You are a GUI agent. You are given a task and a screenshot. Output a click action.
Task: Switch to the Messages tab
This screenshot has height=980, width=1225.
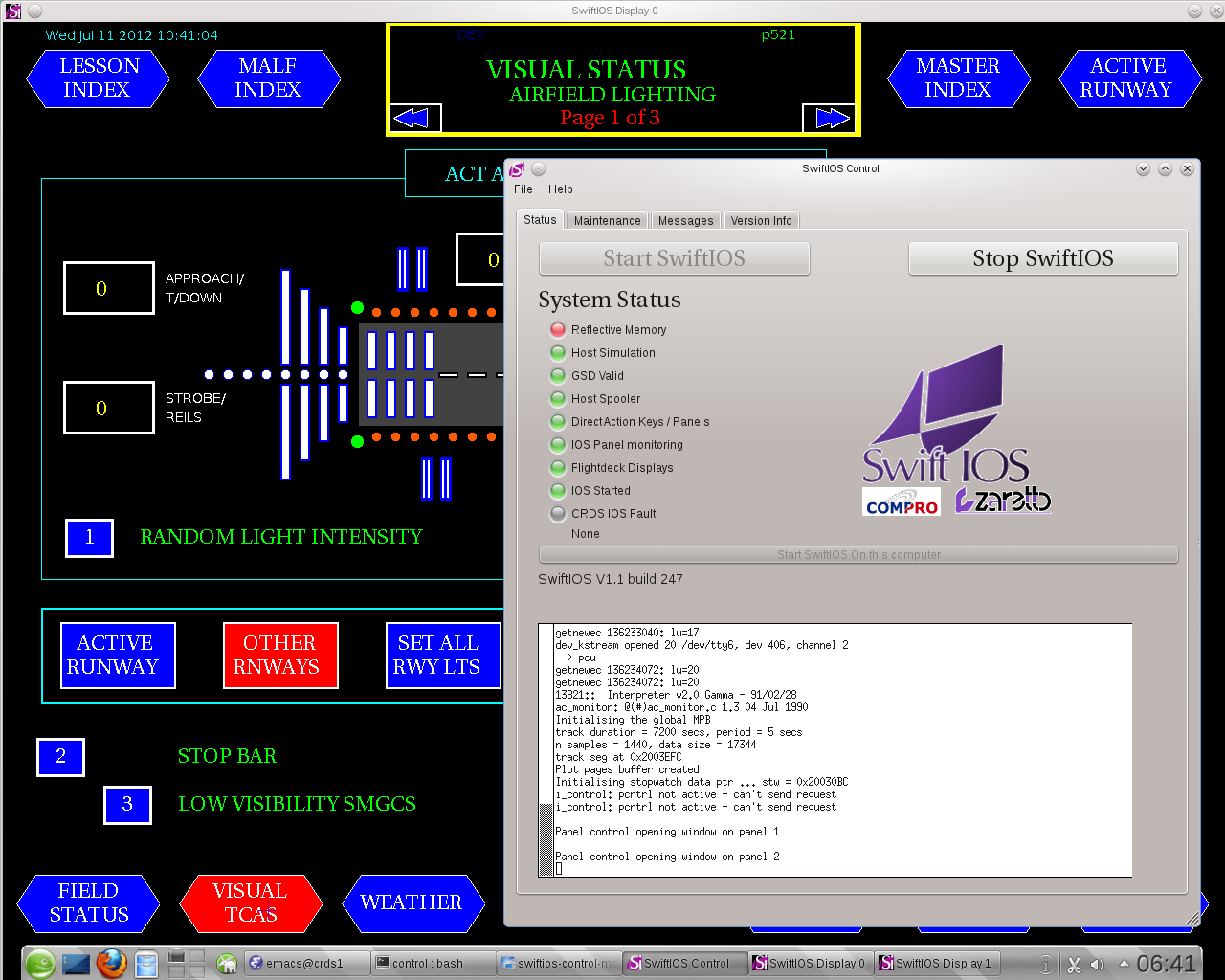click(x=686, y=221)
